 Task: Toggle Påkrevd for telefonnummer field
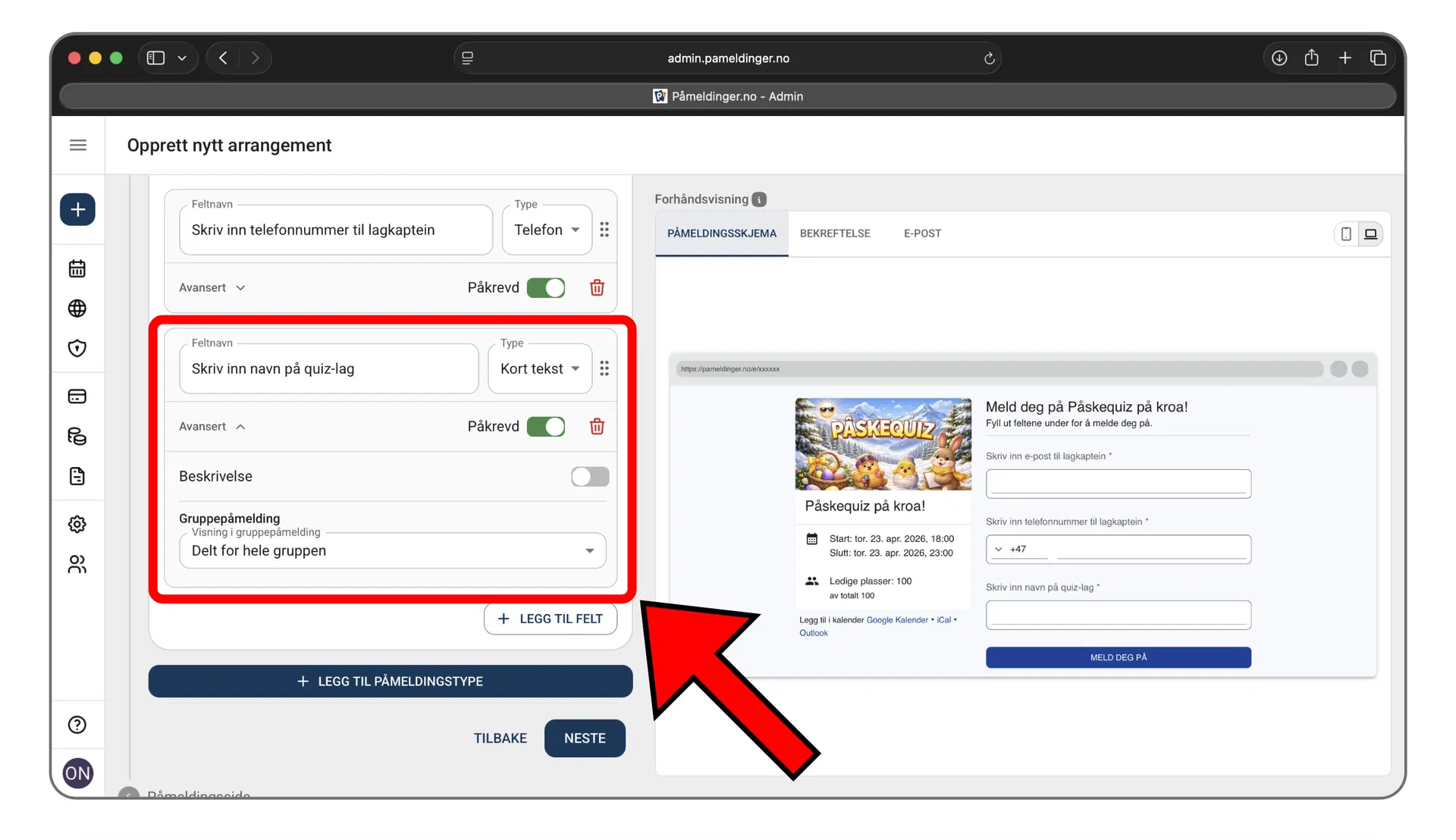click(546, 287)
